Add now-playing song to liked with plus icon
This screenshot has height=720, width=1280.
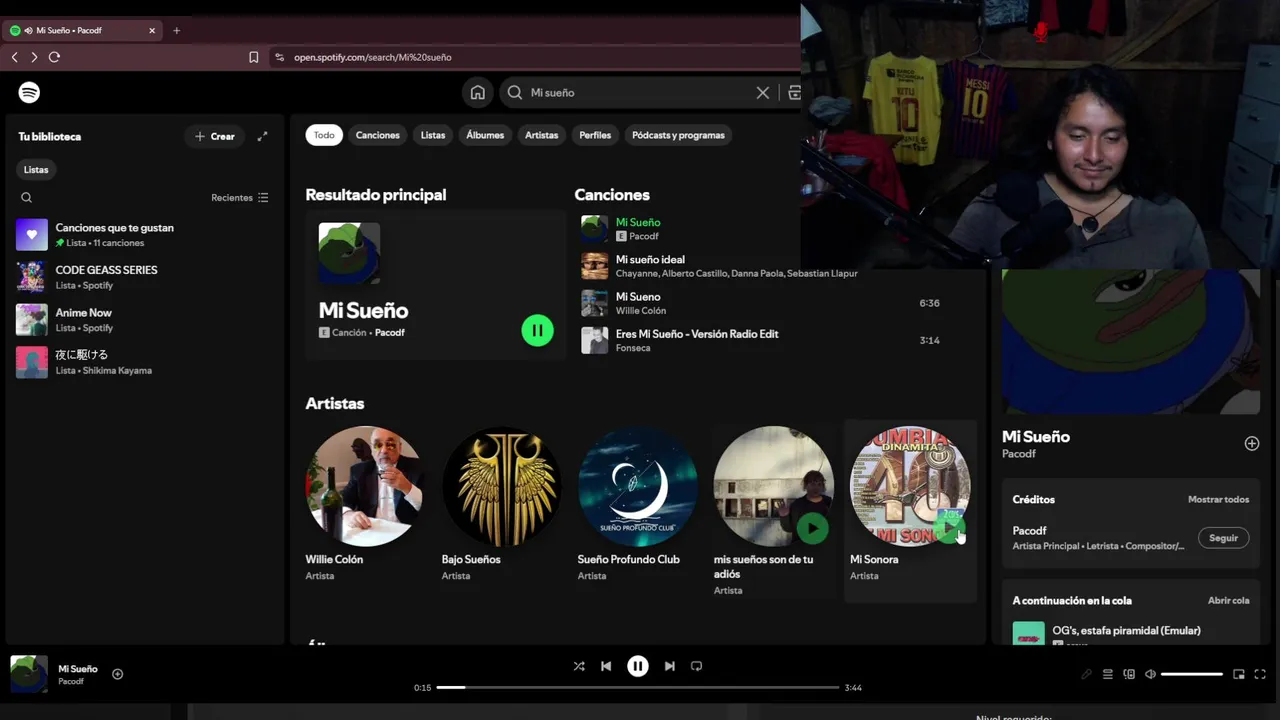click(117, 674)
